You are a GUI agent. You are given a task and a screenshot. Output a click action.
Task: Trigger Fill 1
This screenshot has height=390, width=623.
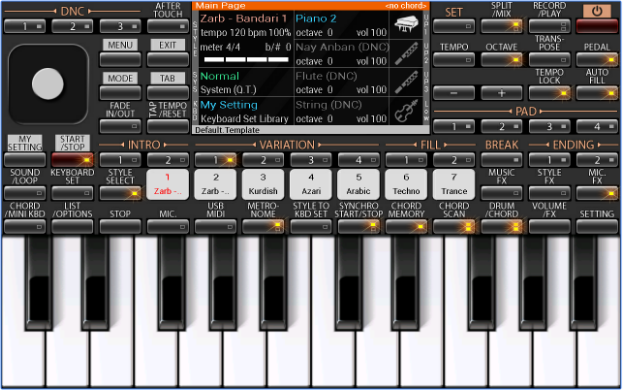coord(406,160)
